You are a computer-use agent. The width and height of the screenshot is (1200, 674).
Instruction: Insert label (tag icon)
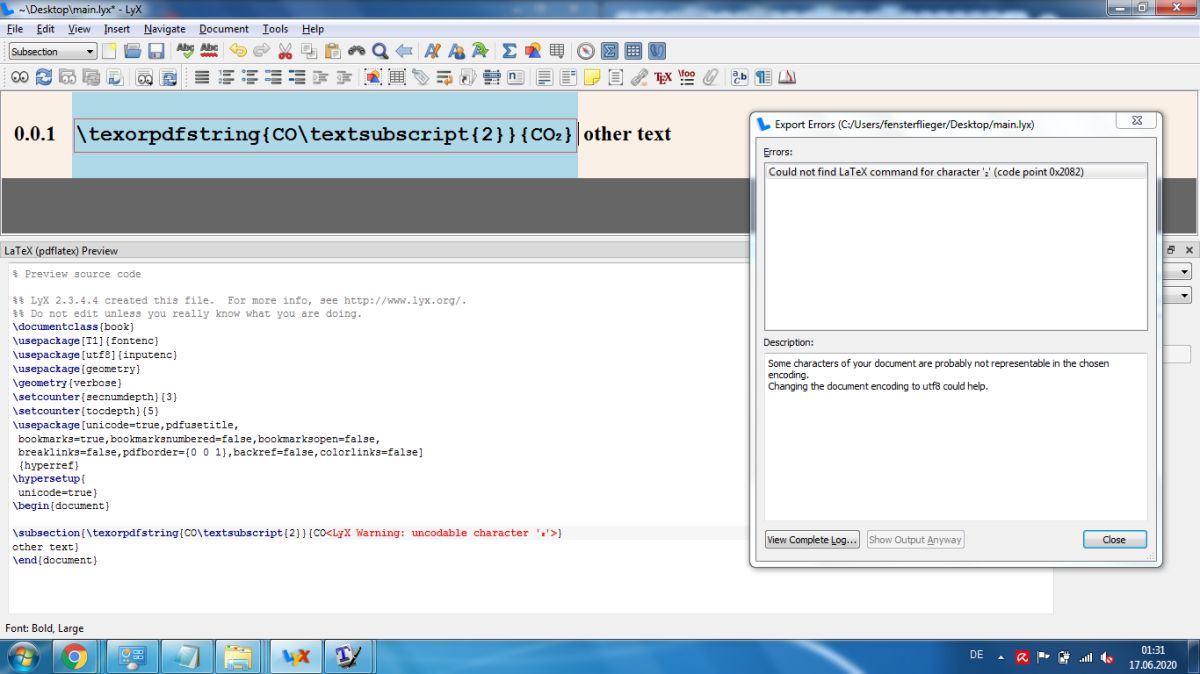coord(421,77)
